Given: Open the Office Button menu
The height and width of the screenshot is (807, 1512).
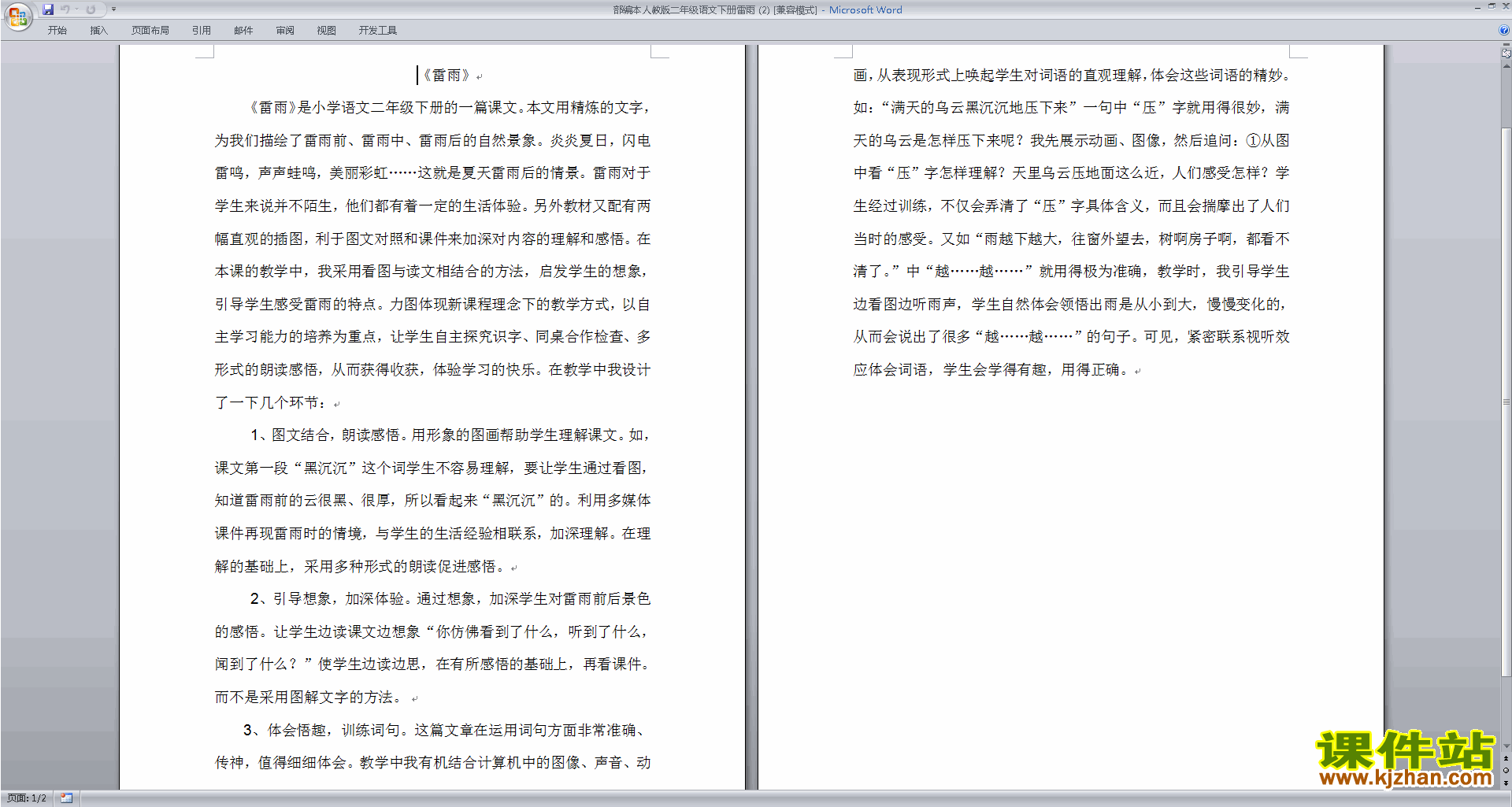Looking at the screenshot, I should point(17,16).
